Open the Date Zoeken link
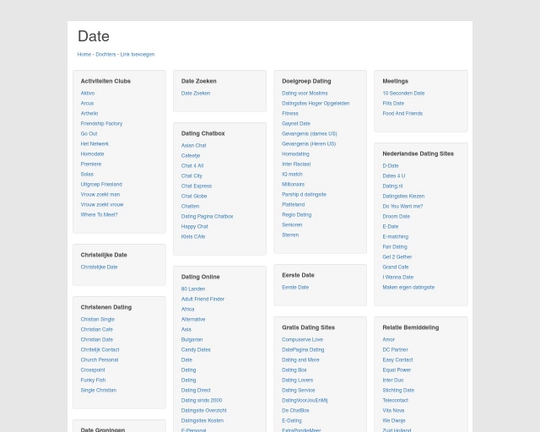The height and width of the screenshot is (432, 540). (x=196, y=93)
